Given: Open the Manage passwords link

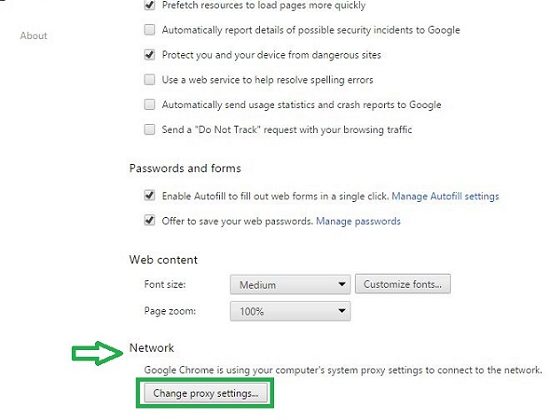Looking at the screenshot, I should (x=358, y=221).
